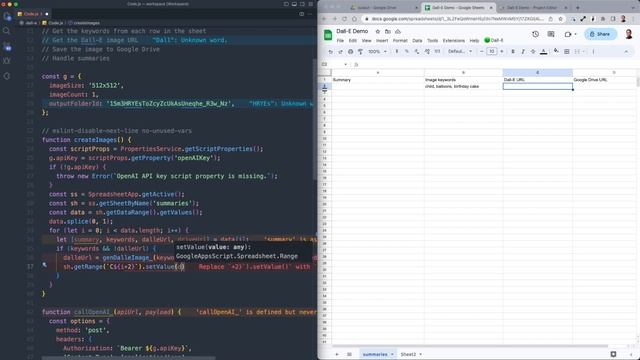Select cell with child, balloons, birthday cake

(x=463, y=87)
